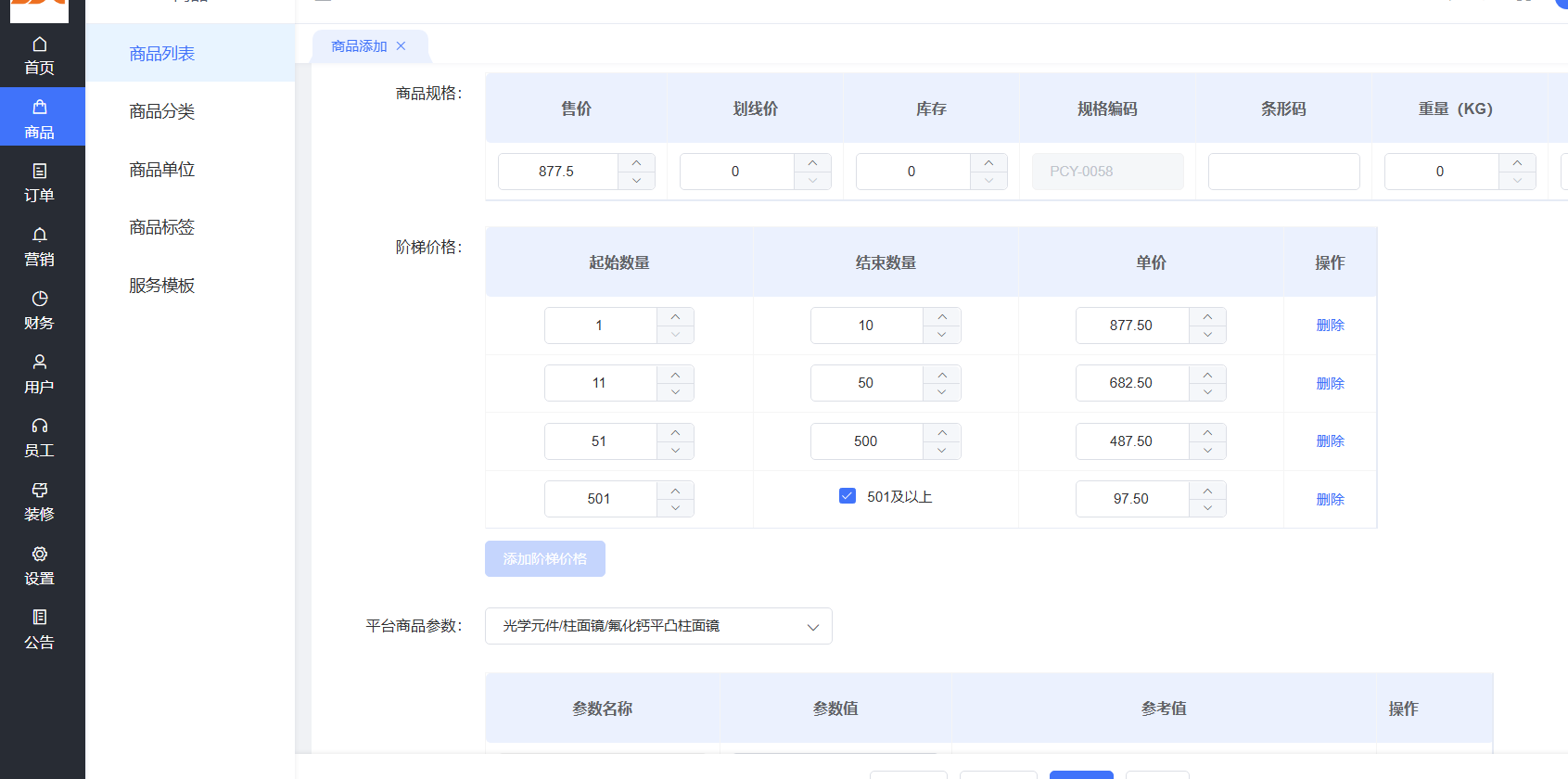Delete the tier row starting at 11
Screen dimensions: 1568x779
pos(1330,383)
